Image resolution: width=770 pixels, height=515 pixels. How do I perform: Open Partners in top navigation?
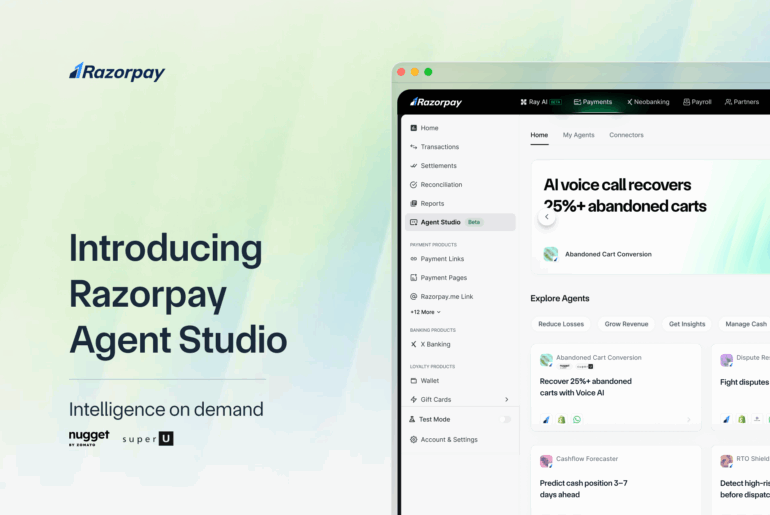click(x=742, y=102)
